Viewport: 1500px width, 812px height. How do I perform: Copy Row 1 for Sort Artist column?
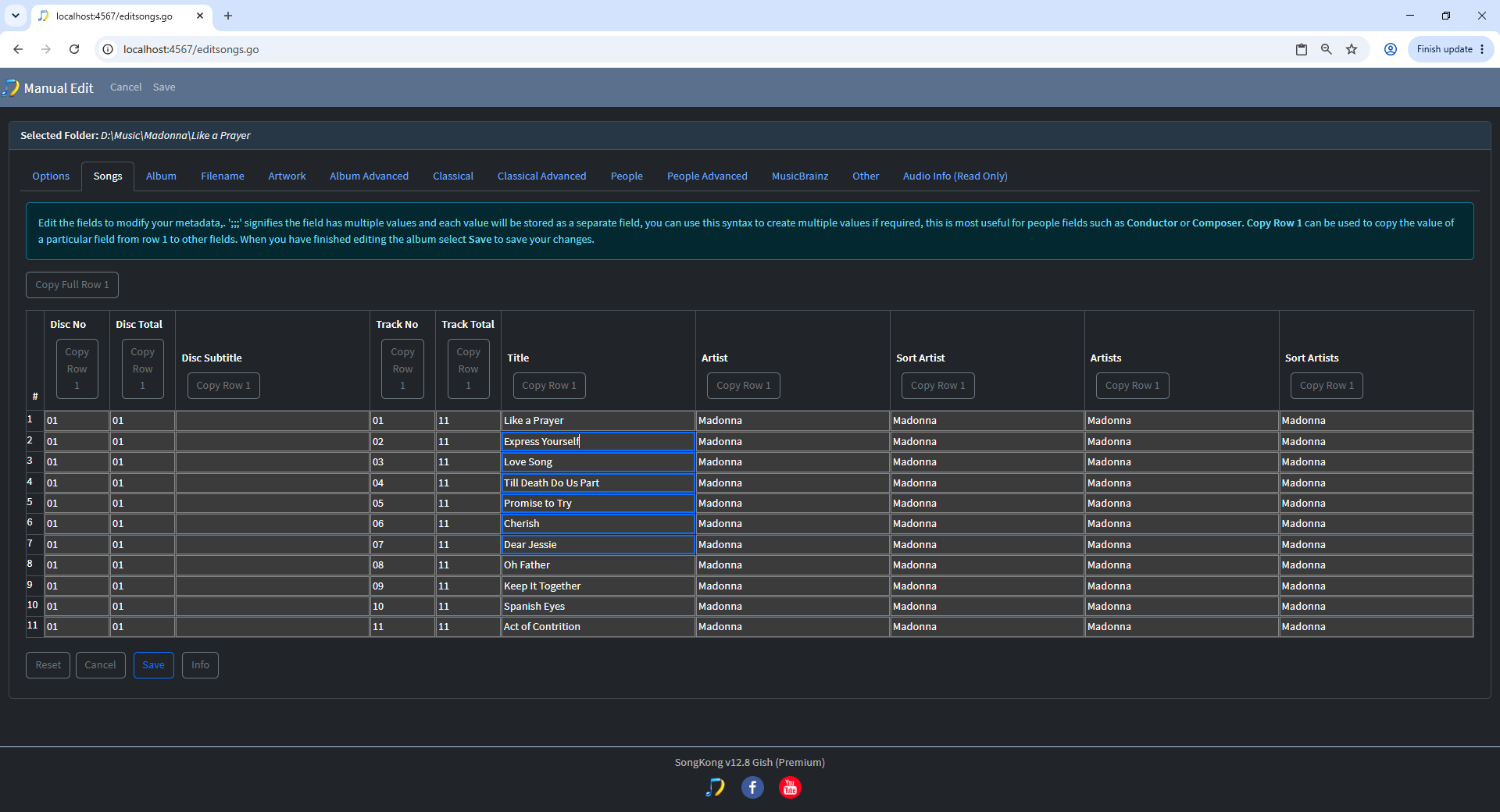pos(938,386)
